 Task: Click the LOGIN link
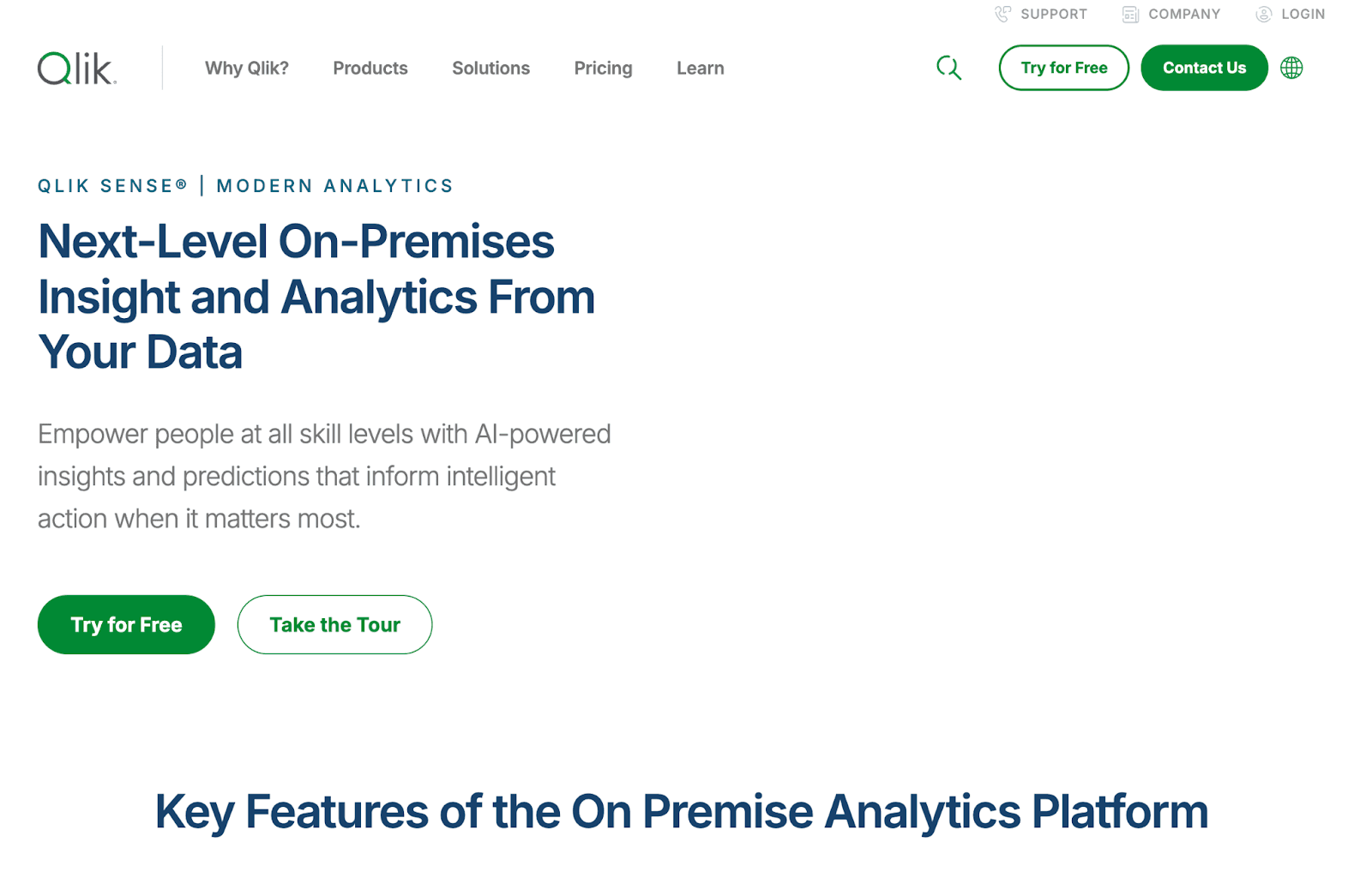pos(1303,14)
